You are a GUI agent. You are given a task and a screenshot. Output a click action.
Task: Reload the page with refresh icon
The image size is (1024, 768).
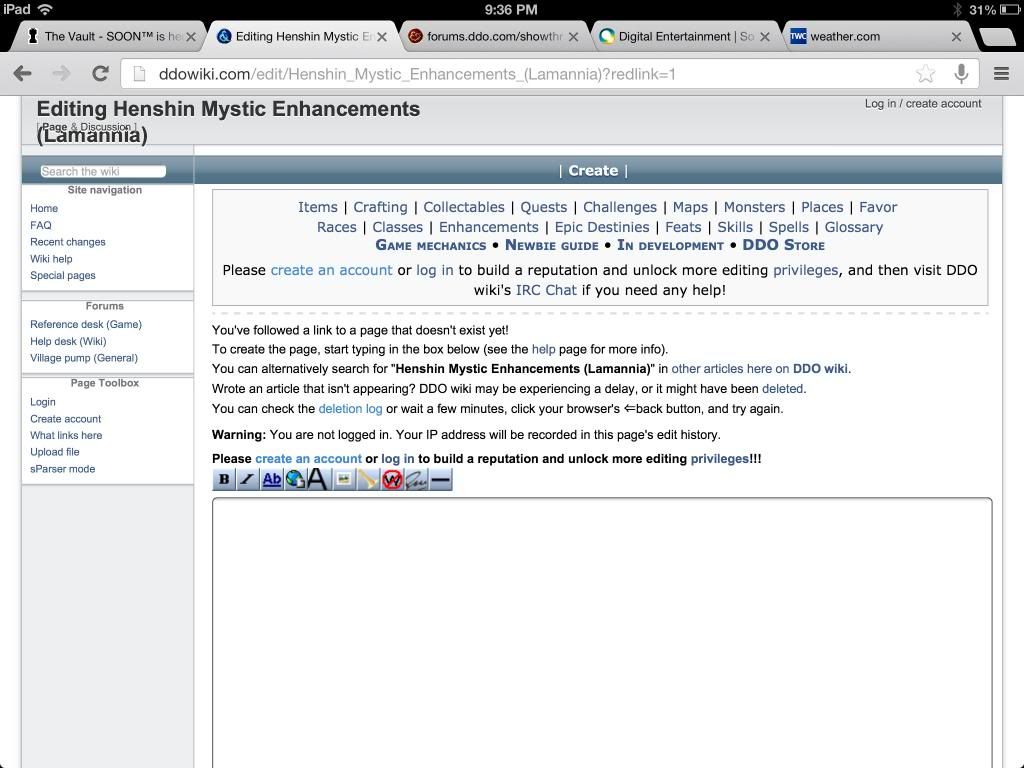[x=100, y=73]
